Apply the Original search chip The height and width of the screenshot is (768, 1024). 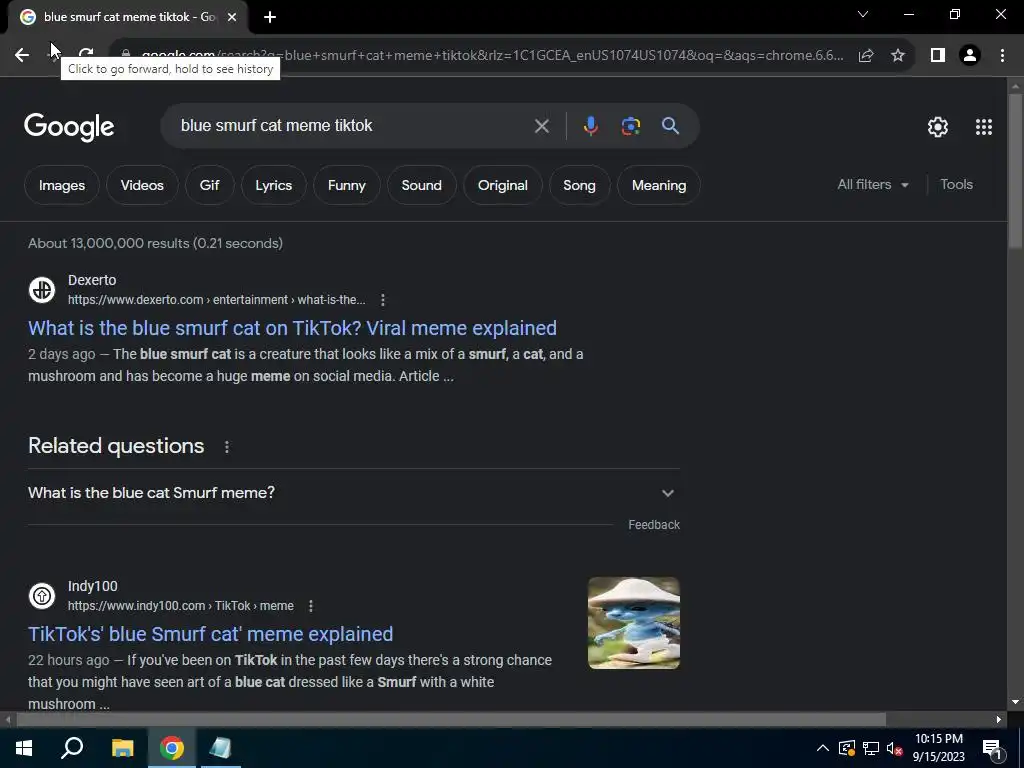[502, 185]
